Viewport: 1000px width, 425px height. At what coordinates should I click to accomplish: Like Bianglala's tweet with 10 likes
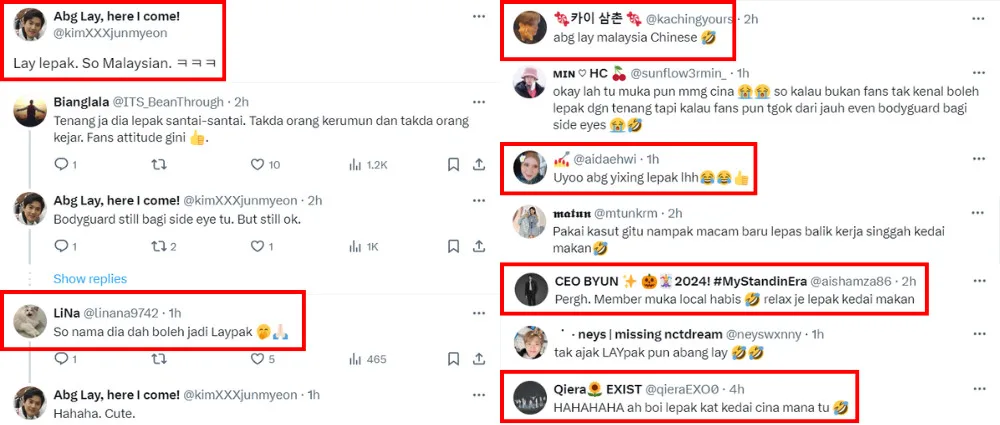click(258, 165)
